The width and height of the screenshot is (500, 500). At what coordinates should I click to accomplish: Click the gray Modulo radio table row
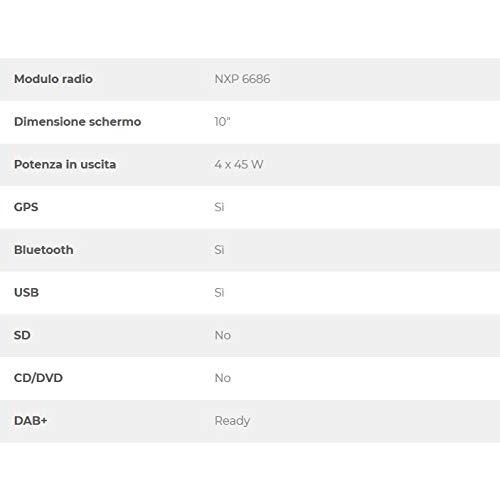coord(250,79)
